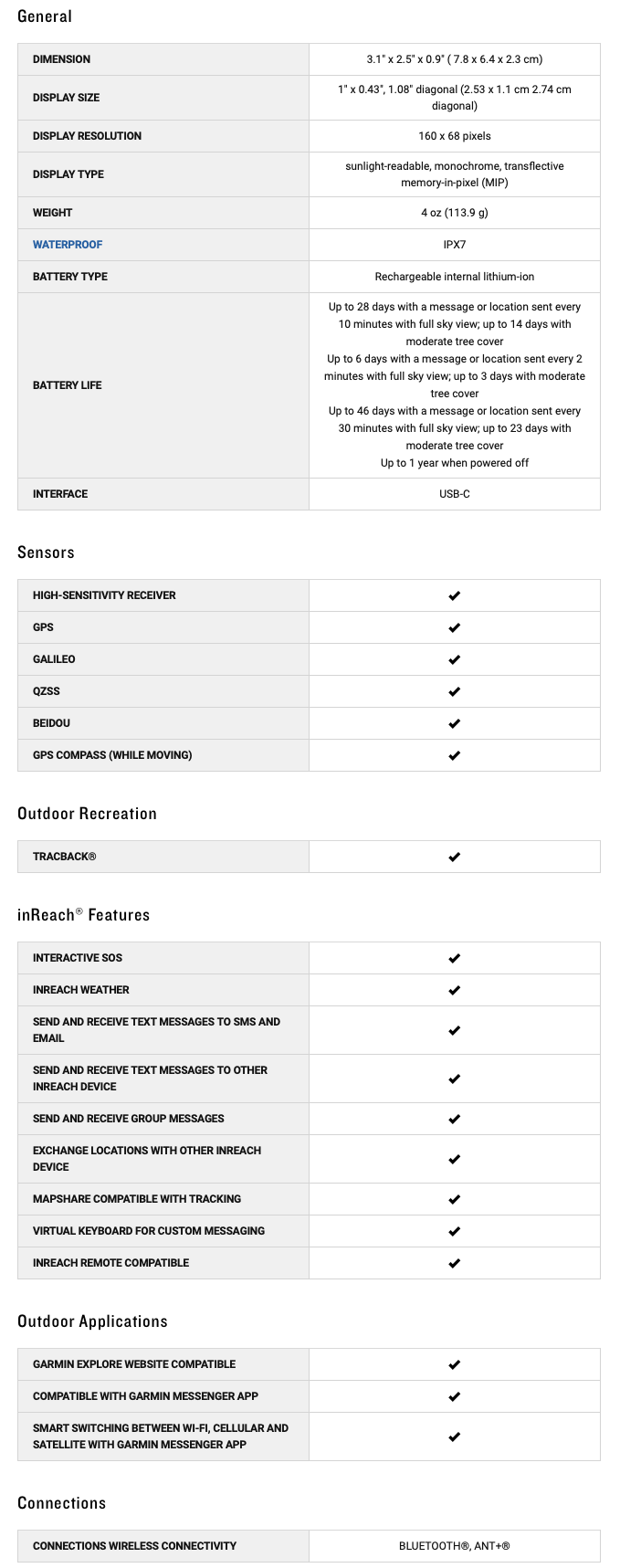Click the checkmark for High-Sensitivity Receiver

[455, 595]
